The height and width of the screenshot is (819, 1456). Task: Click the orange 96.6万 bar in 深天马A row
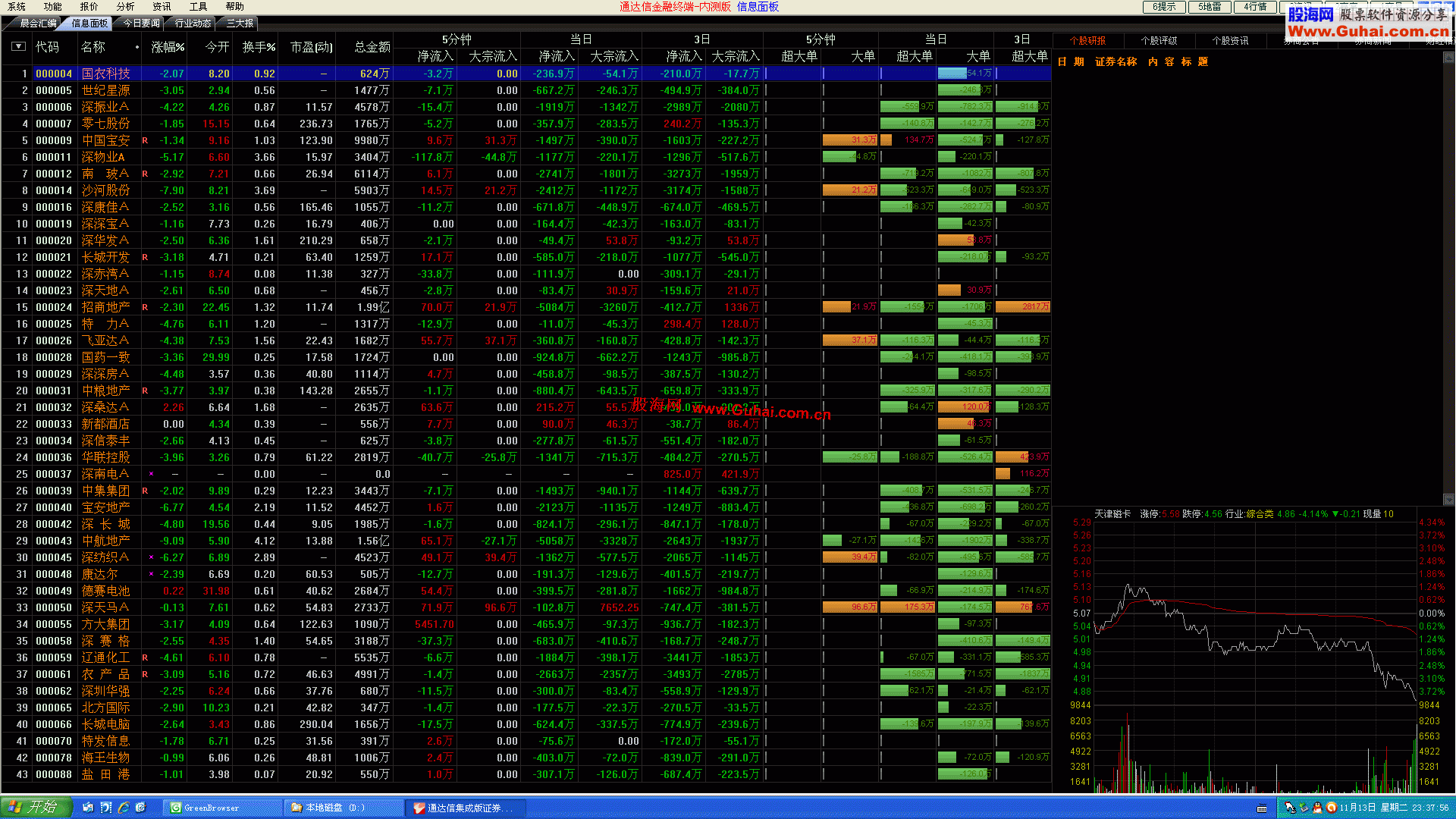(x=849, y=607)
